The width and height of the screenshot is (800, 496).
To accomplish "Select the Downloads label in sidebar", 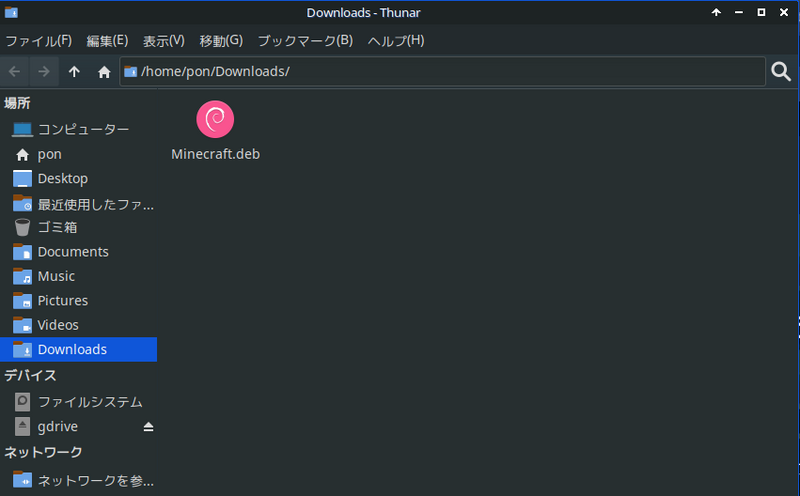I will click(x=72, y=350).
